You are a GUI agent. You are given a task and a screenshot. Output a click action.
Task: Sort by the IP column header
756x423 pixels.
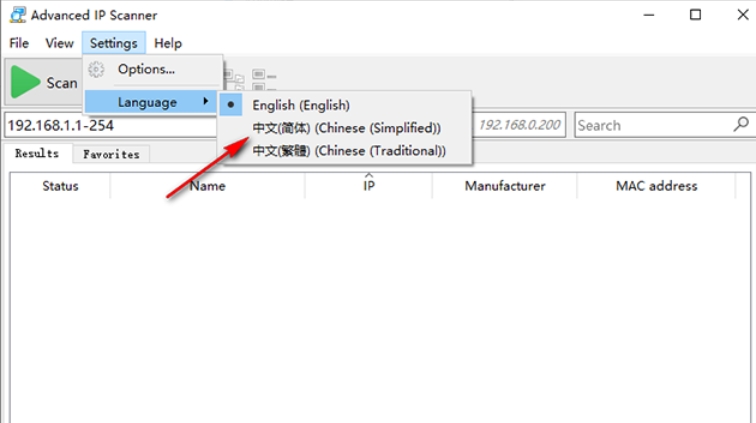369,186
